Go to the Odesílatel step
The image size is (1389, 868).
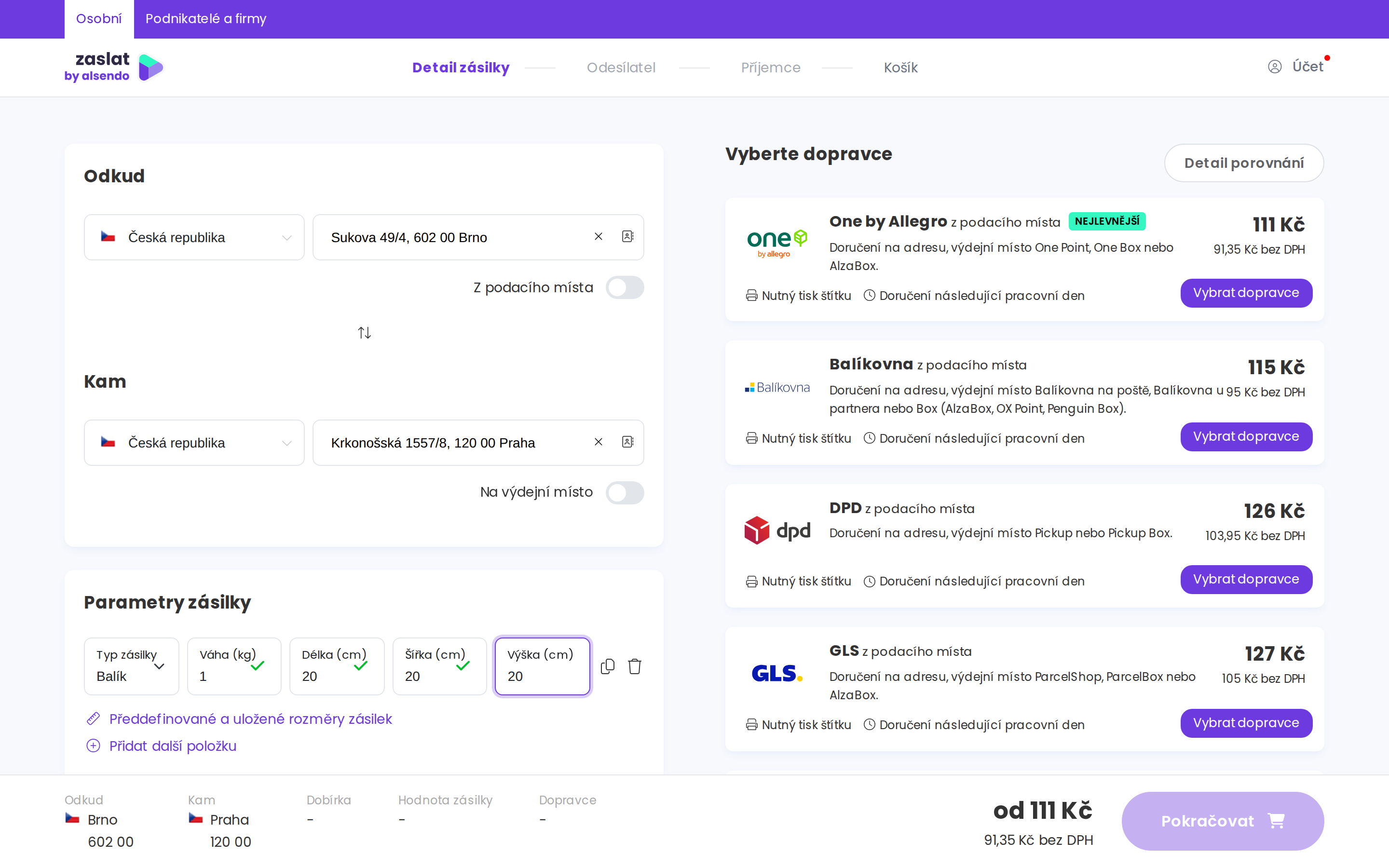pos(621,68)
